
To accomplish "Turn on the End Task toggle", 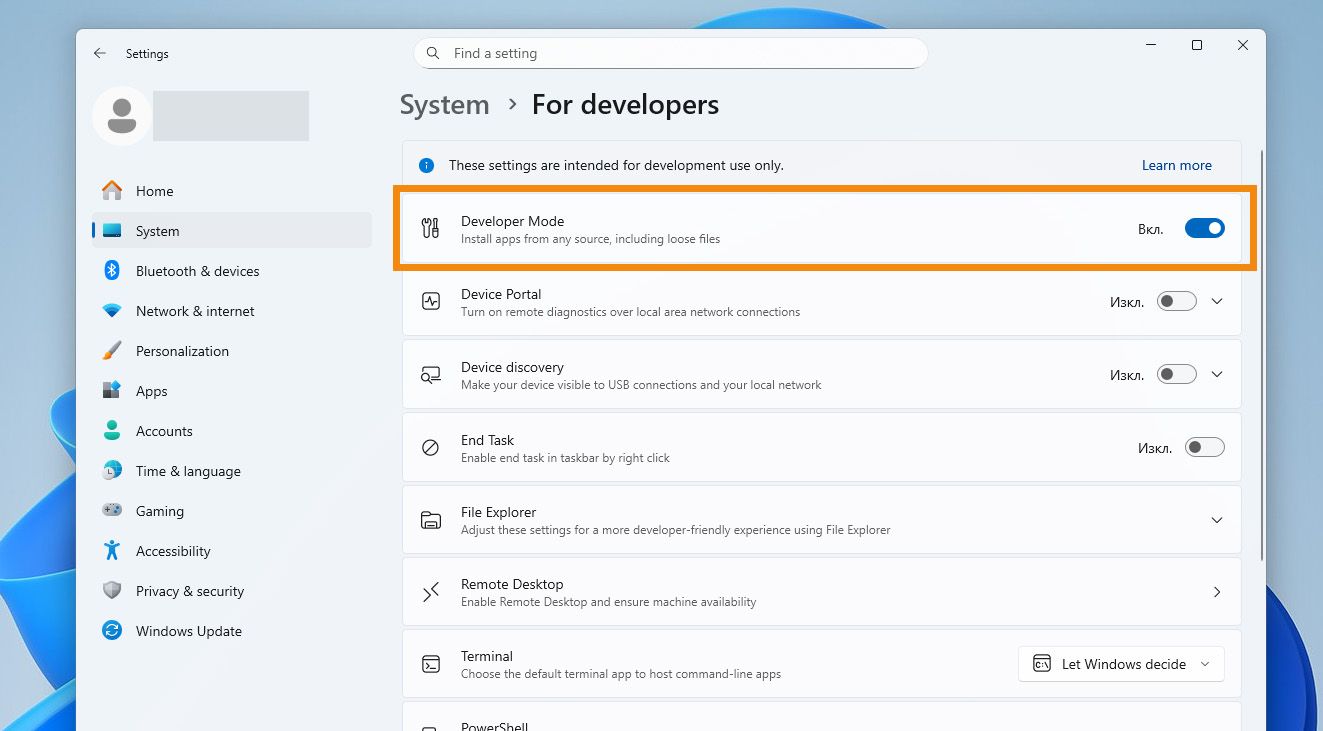I will click(x=1204, y=447).
